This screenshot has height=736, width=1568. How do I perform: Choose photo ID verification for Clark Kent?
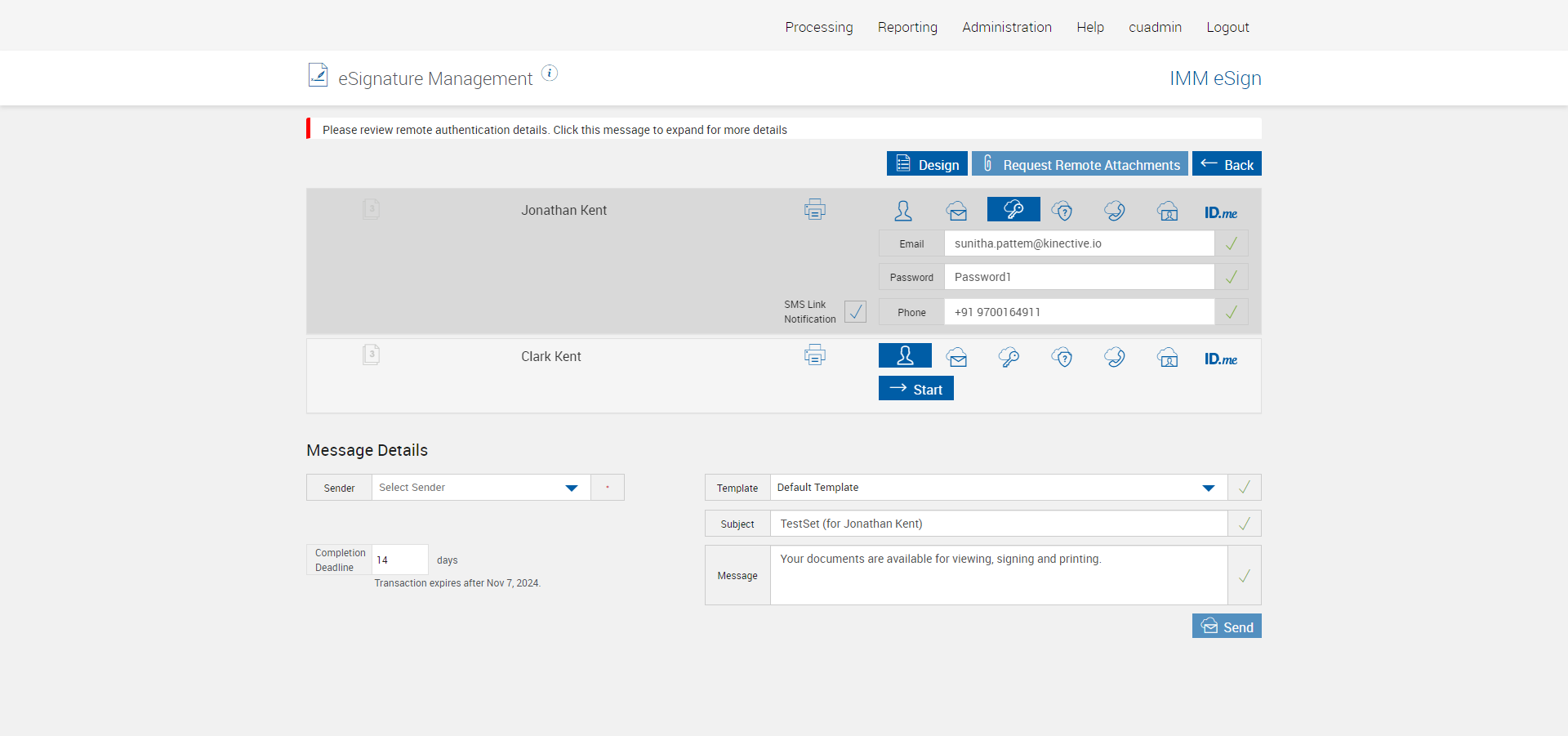[1168, 358]
